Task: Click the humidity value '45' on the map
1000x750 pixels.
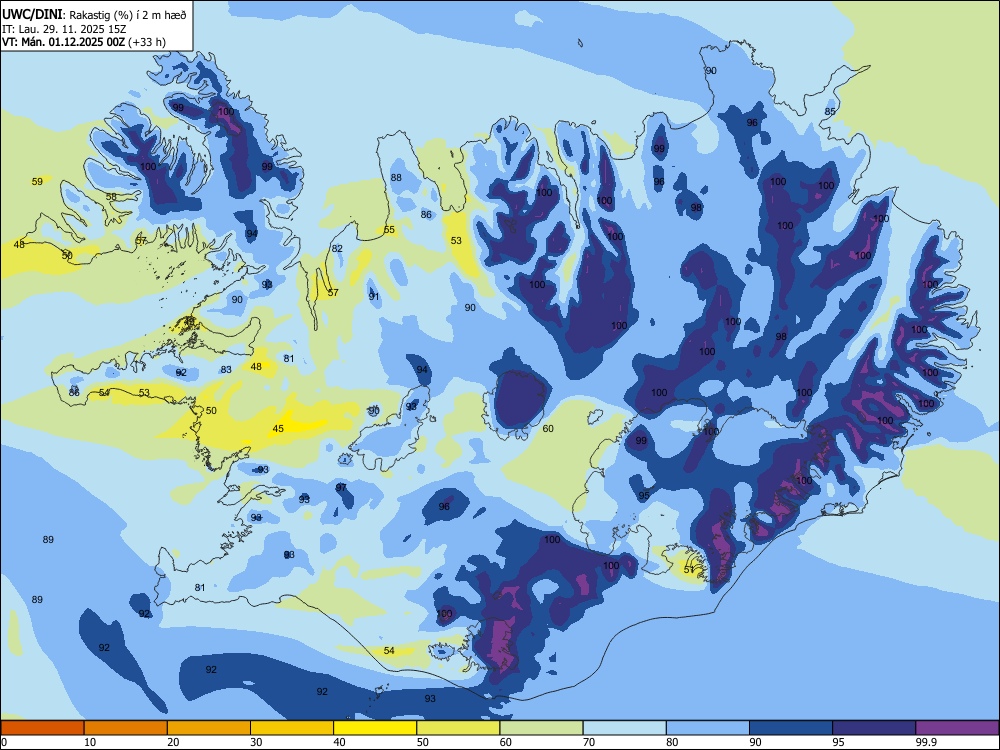Action: coord(278,429)
